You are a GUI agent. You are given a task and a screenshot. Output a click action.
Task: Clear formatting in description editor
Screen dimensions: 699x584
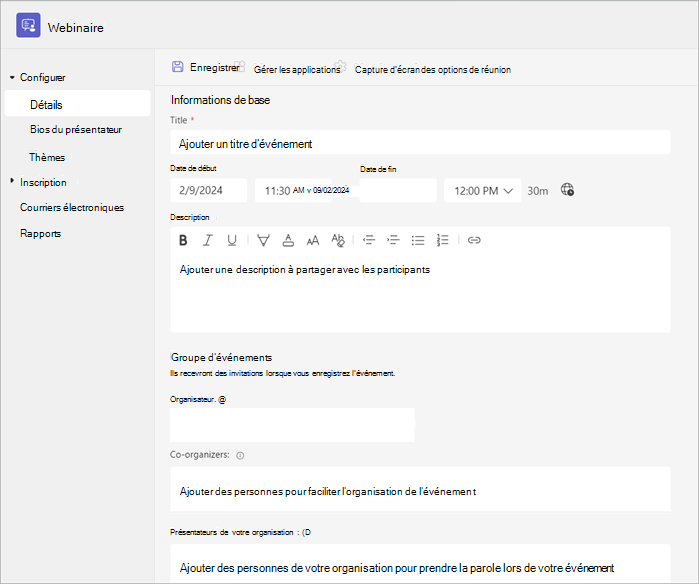pyautogui.click(x=338, y=240)
